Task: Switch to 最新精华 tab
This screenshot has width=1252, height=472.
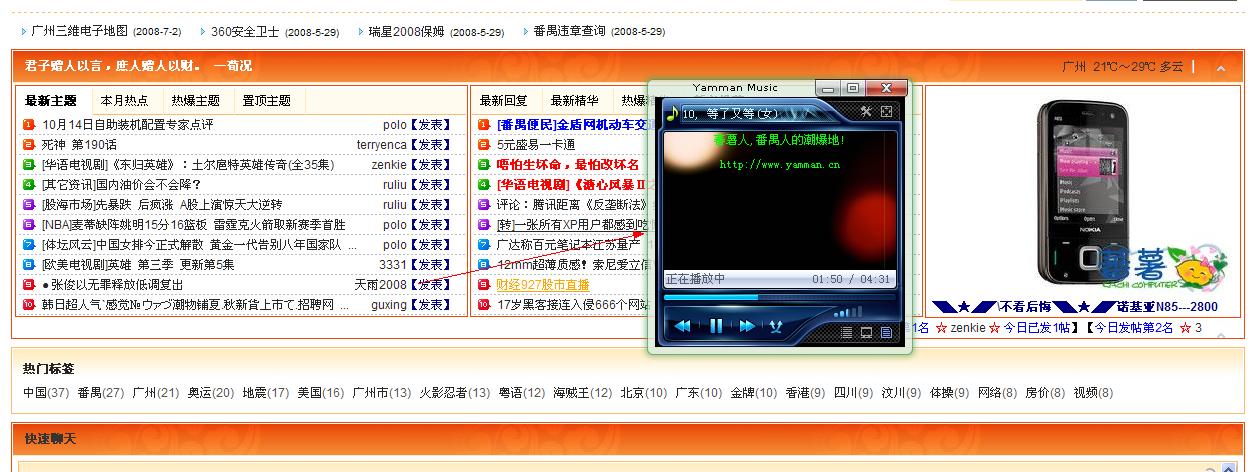Action: [575, 101]
